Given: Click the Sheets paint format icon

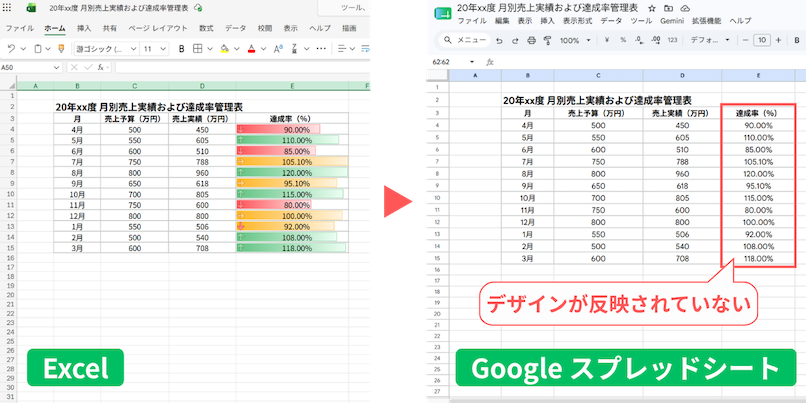Looking at the screenshot, I should tap(547, 40).
